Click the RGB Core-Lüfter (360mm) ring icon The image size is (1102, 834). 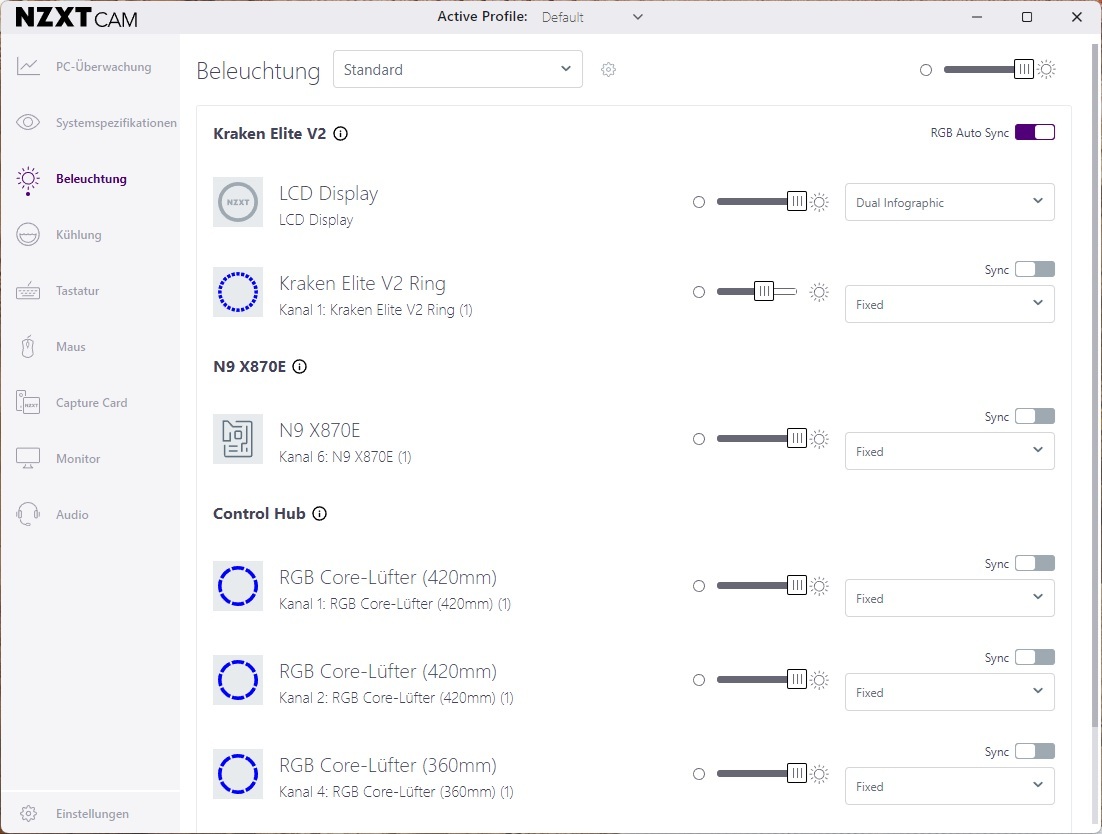click(238, 774)
